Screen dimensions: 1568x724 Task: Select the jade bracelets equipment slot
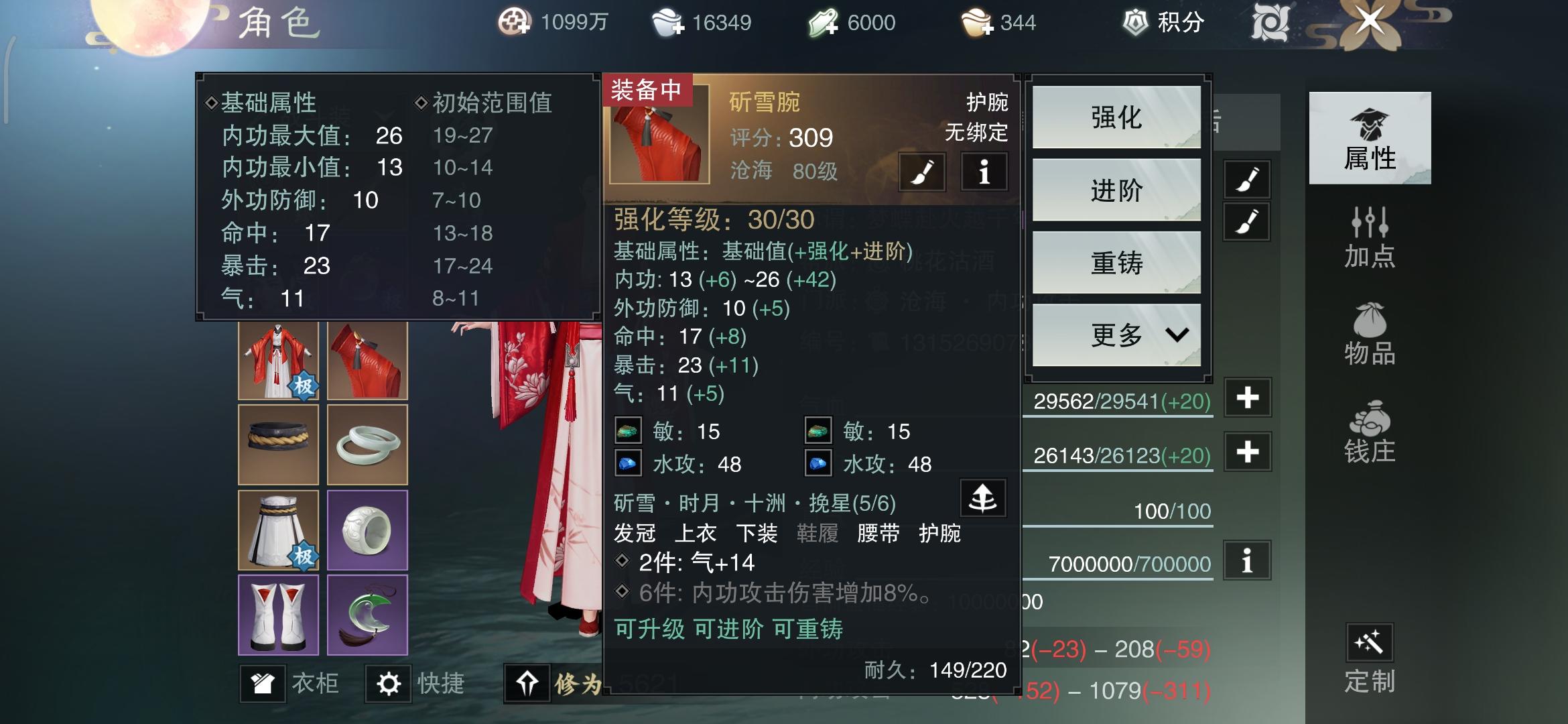tap(367, 444)
